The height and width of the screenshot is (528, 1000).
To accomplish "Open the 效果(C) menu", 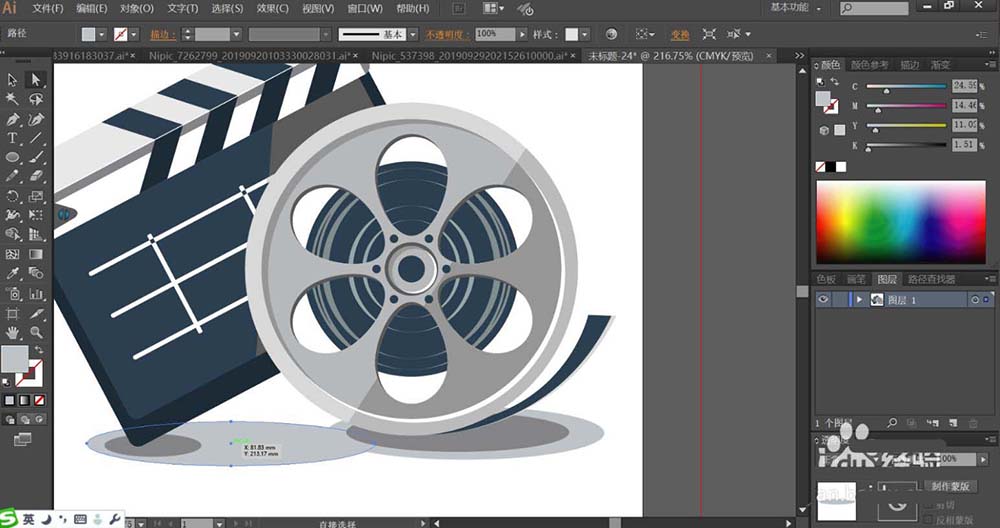I will pyautogui.click(x=273, y=8).
